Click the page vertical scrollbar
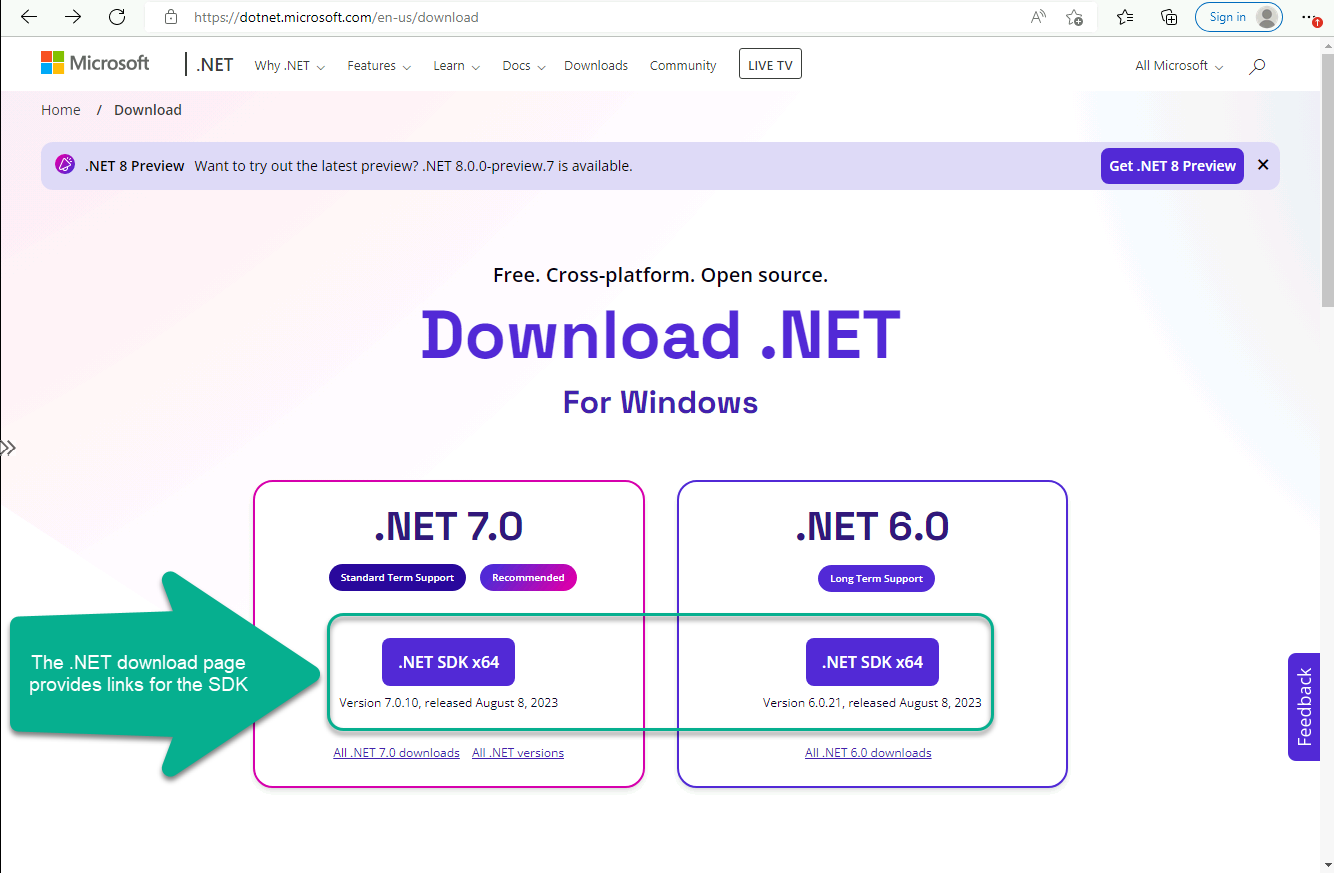The image size is (1334, 873). [1327, 180]
